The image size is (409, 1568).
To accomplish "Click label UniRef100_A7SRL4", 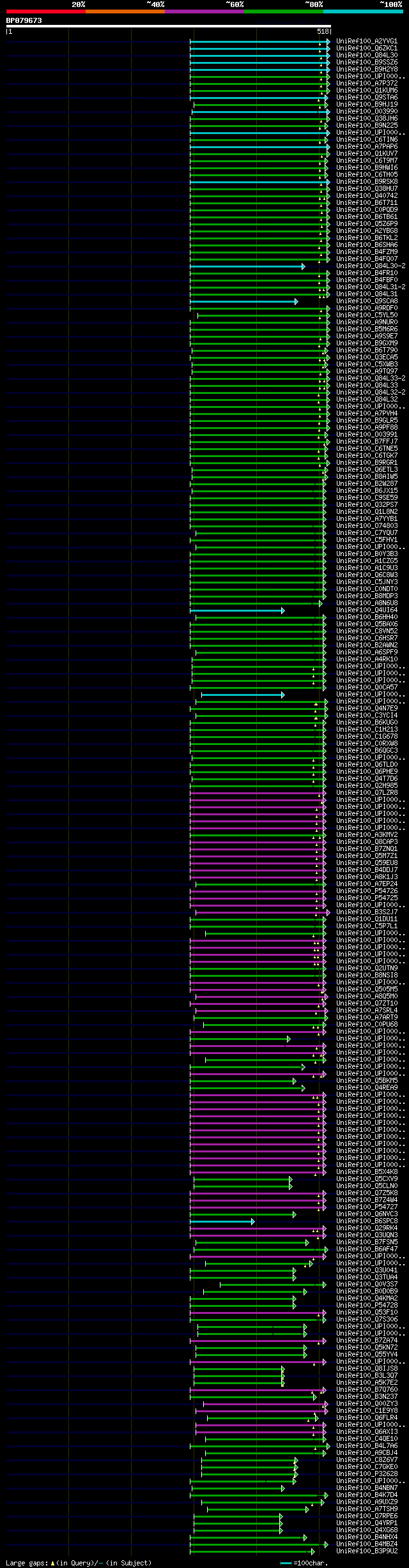I will click(x=367, y=1011).
